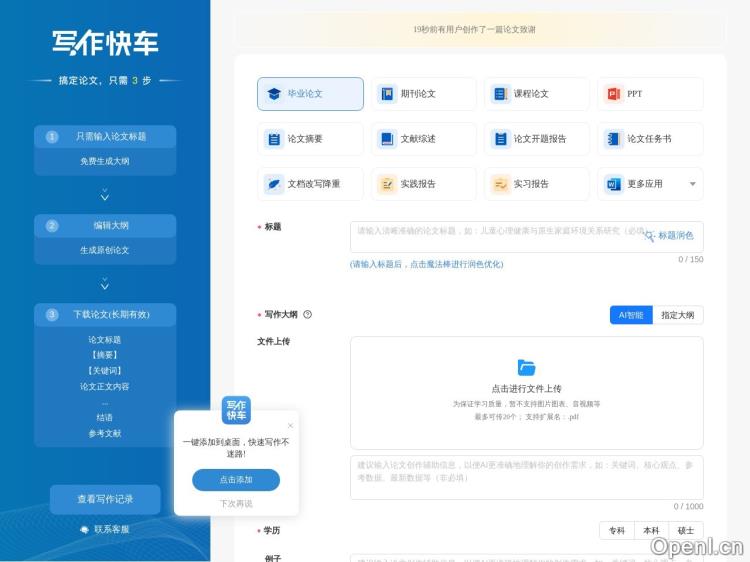Switch outline mode to AI智能
Screen dimensions: 750x562
coord(631,315)
